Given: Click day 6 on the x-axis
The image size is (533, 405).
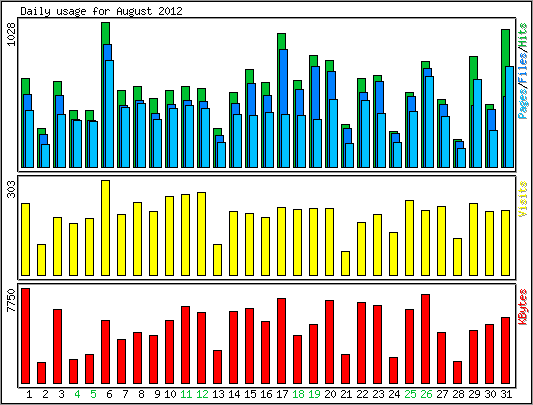Looking at the screenshot, I should 109,394.
